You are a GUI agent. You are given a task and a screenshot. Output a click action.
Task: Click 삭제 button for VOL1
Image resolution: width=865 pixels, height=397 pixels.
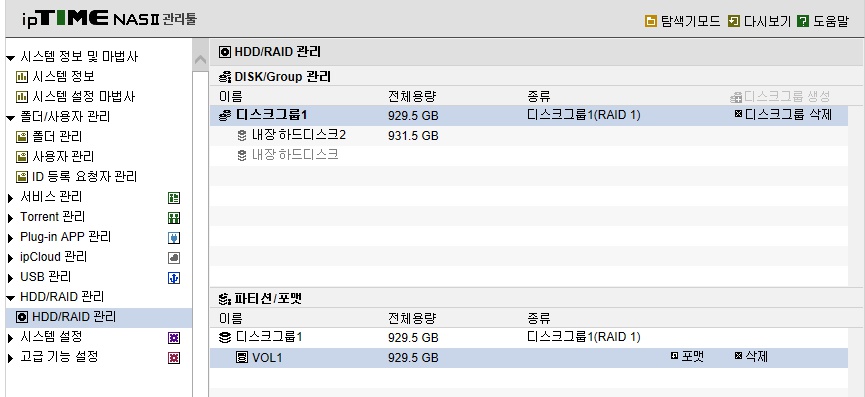[751, 357]
